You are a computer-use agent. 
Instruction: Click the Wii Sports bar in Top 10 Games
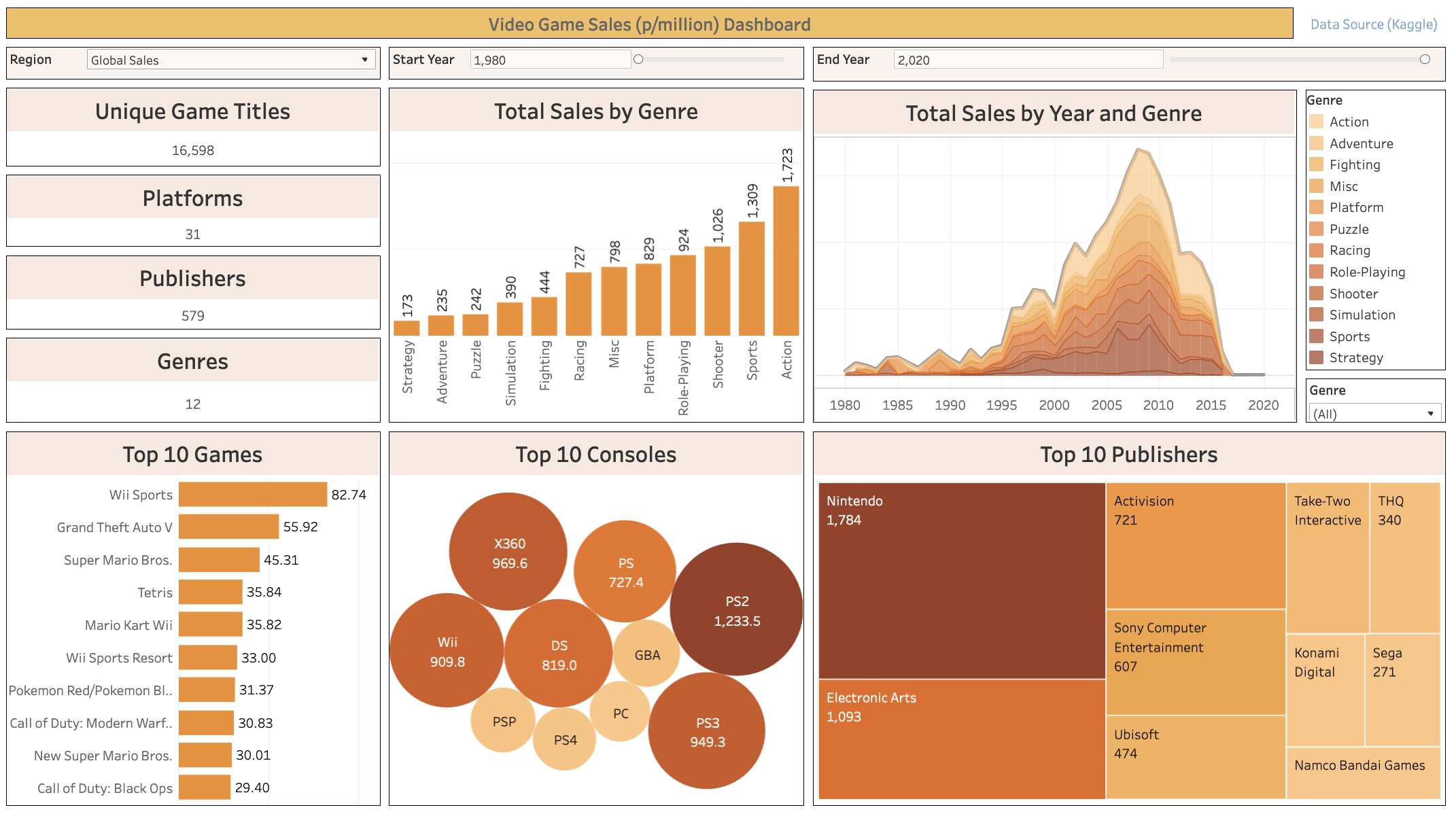(253, 495)
